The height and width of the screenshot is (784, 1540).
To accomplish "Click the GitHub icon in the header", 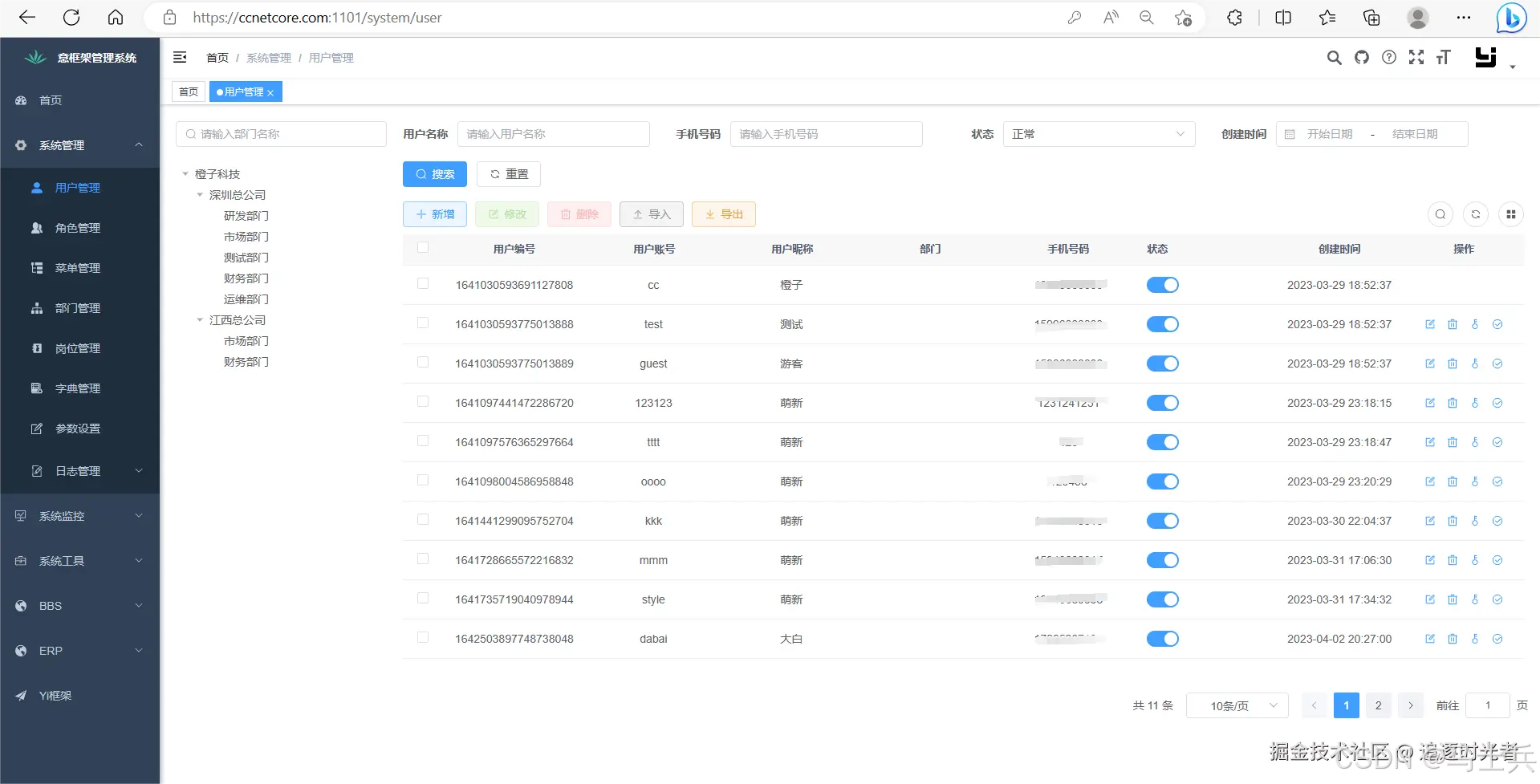I will point(1362,57).
